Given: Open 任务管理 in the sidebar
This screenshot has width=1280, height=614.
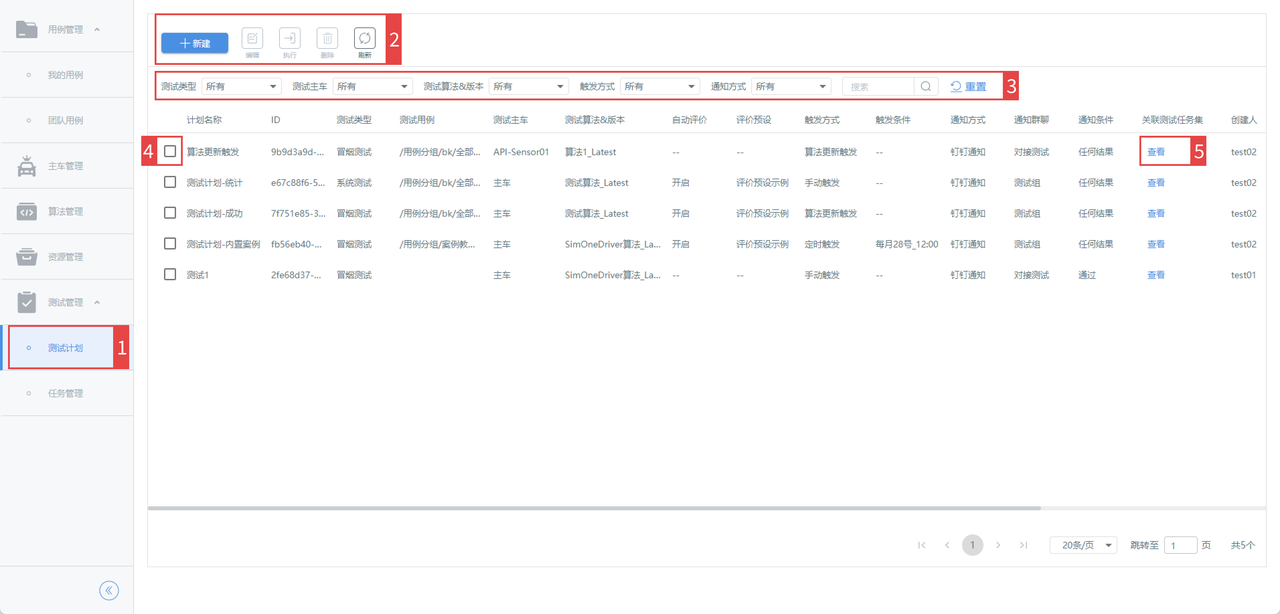Looking at the screenshot, I should point(66,393).
